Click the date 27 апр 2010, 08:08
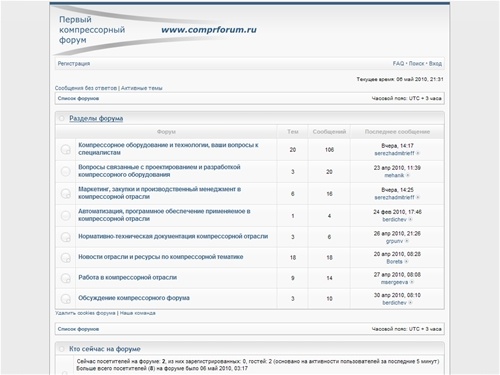Viewport: 500px width, 375px height. tap(397, 275)
